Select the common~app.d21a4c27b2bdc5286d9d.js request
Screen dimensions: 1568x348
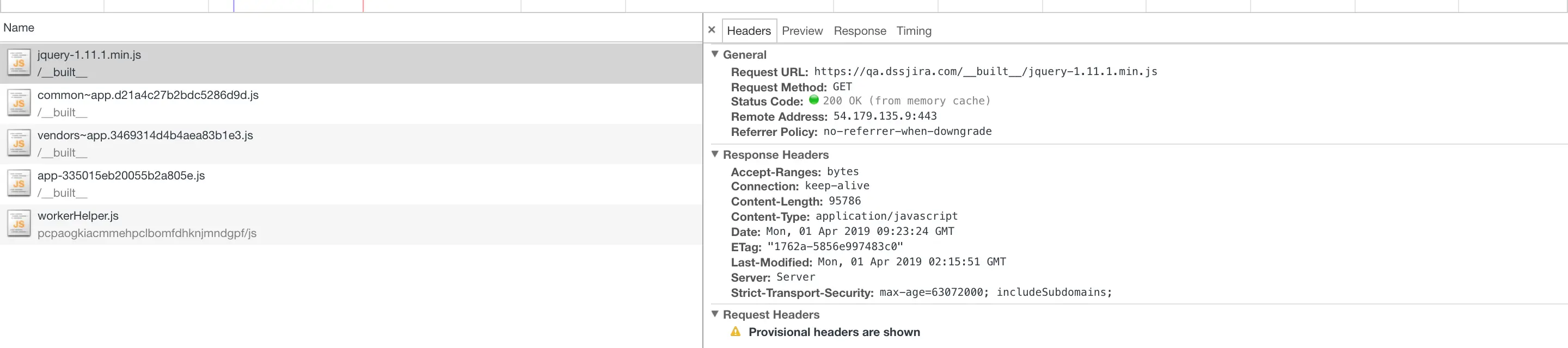[x=148, y=96]
